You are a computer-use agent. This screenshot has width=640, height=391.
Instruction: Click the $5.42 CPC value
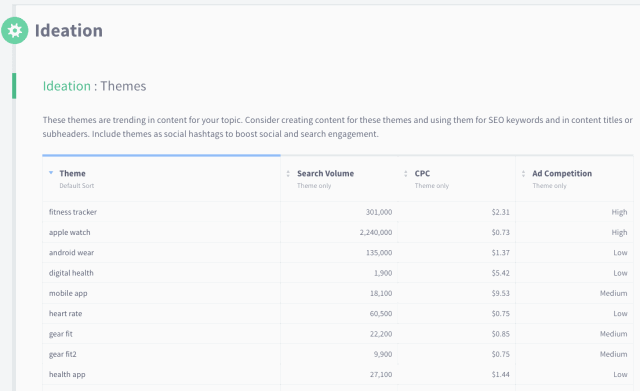pyautogui.click(x=500, y=273)
